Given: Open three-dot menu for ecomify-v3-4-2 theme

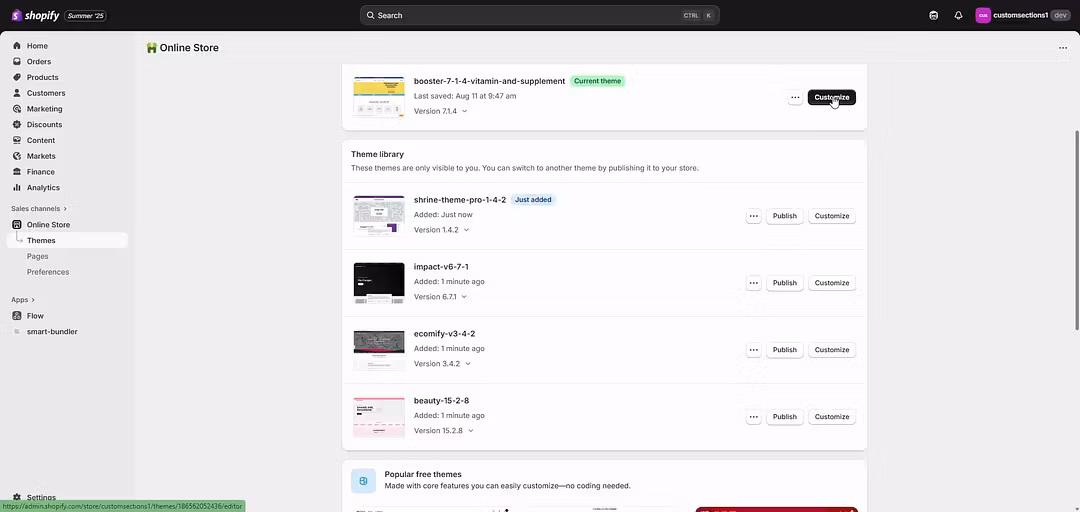Looking at the screenshot, I should point(753,350).
